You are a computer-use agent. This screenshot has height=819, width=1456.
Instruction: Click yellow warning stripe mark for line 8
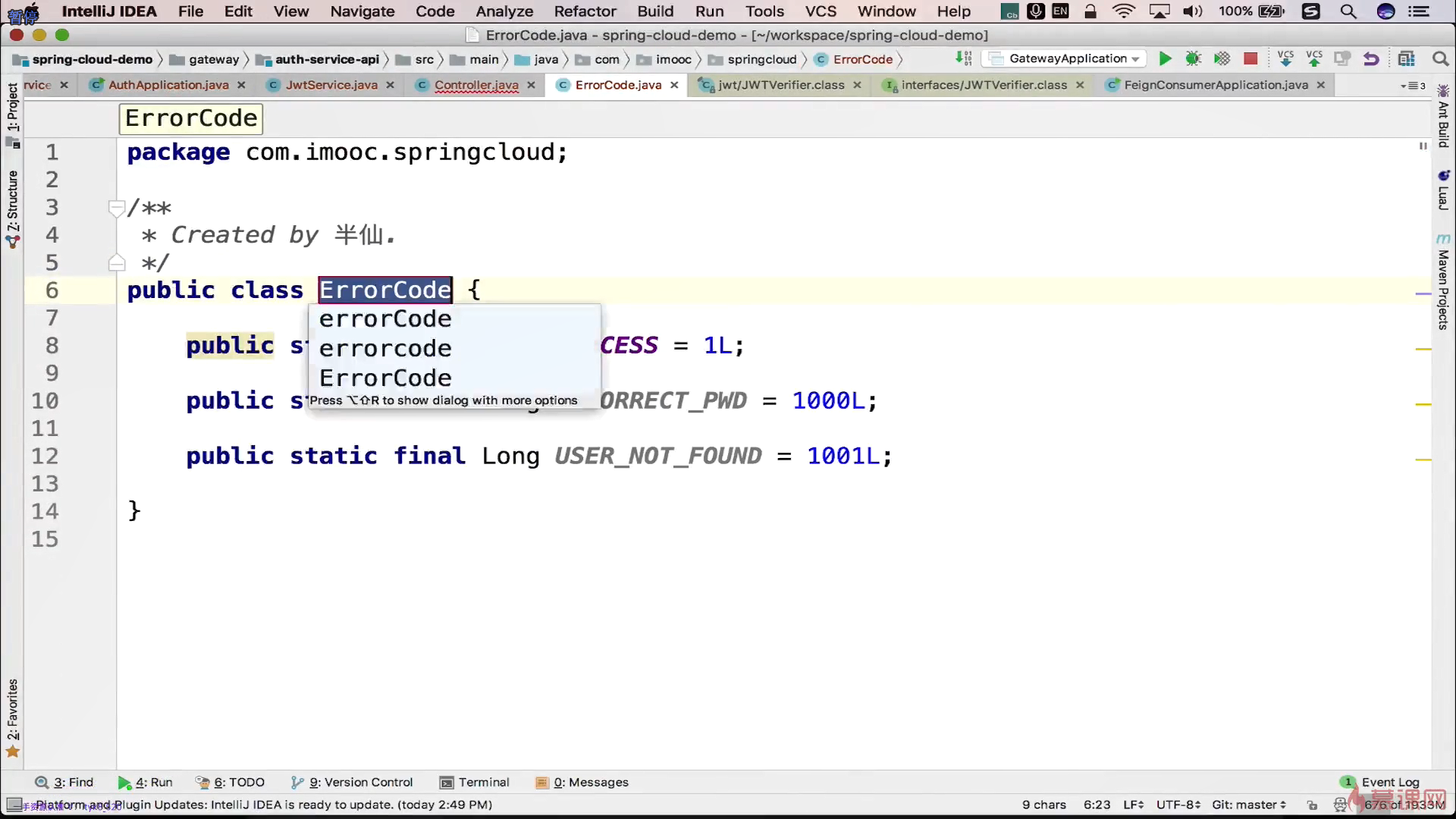pos(1423,349)
